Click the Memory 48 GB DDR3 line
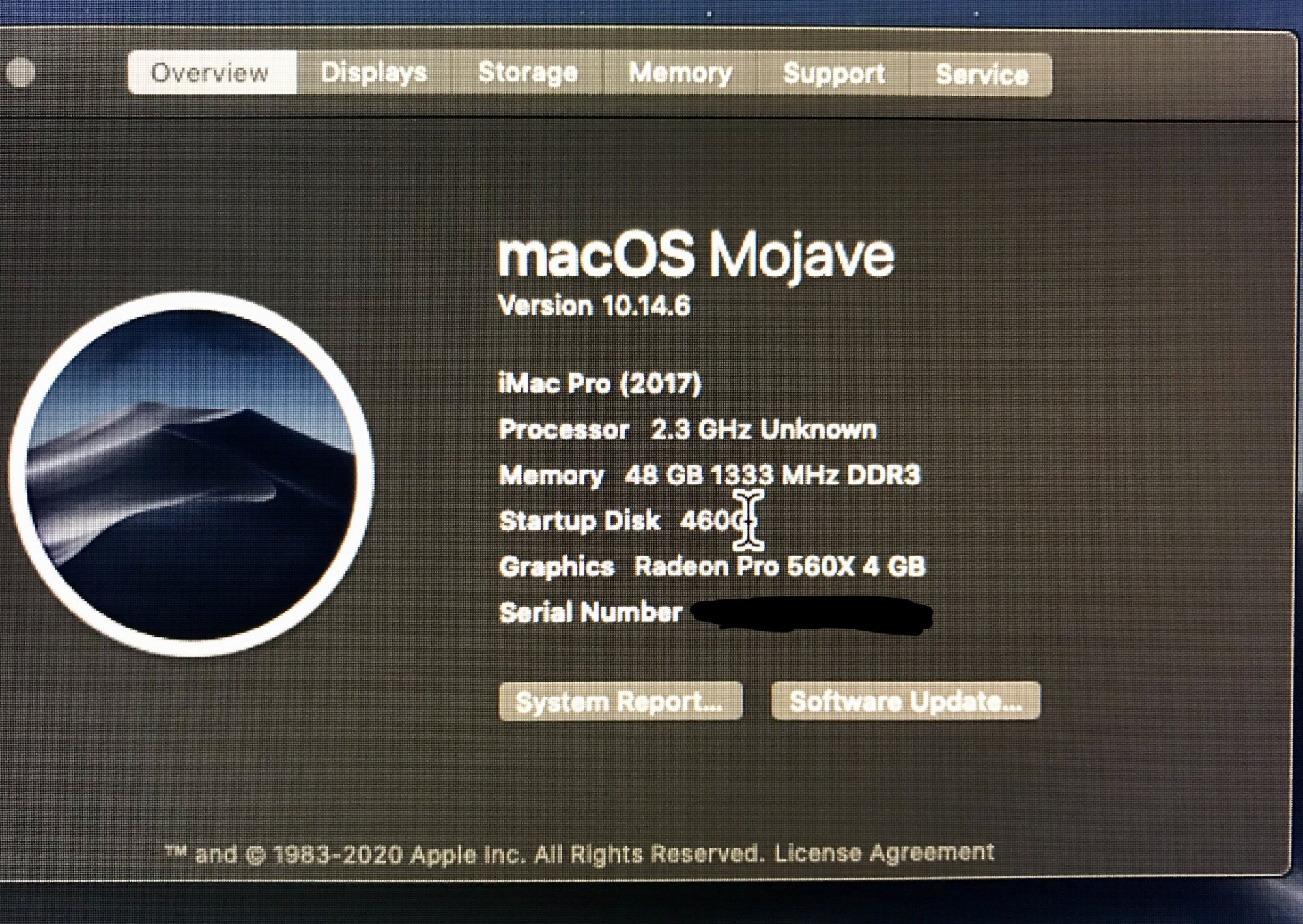Viewport: 1303px width, 924px height. click(x=709, y=475)
